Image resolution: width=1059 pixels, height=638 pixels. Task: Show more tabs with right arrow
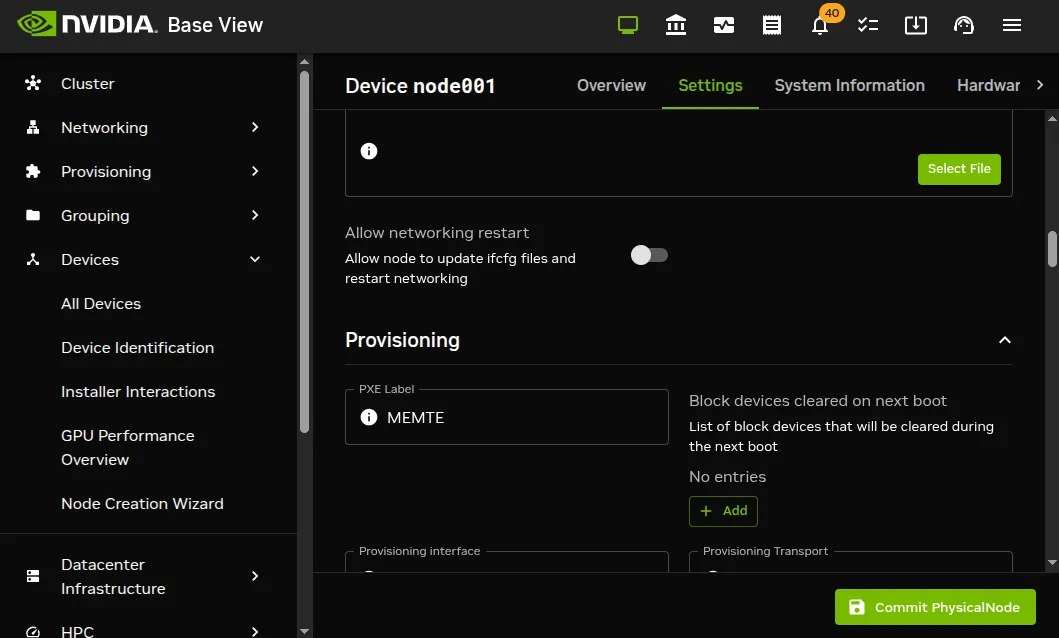click(x=1040, y=85)
